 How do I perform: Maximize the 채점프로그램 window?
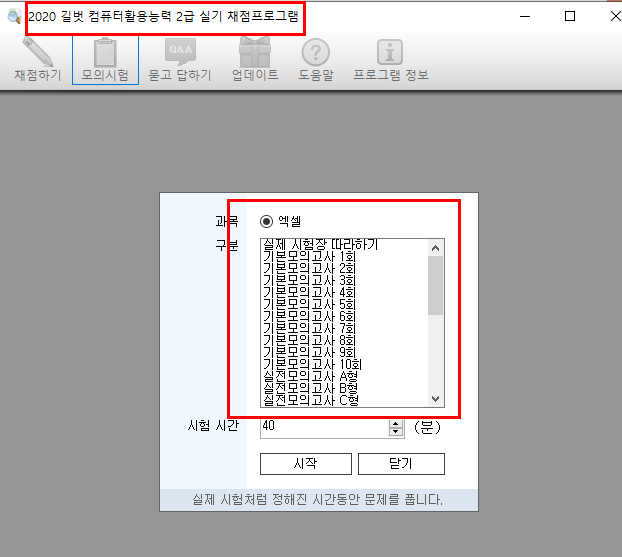[570, 16]
